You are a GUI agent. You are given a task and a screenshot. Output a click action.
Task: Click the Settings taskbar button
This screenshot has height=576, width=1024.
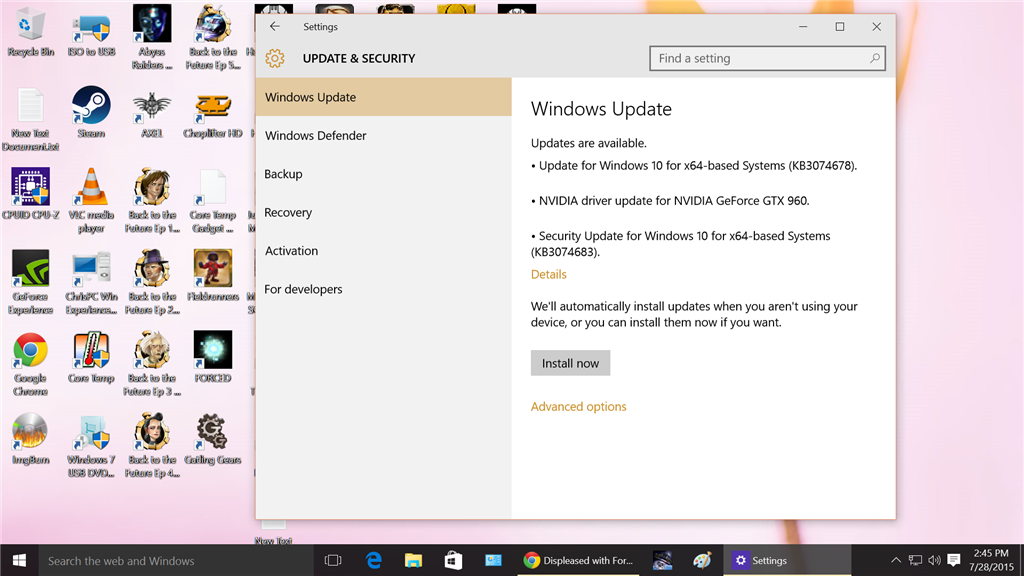[x=788, y=560]
